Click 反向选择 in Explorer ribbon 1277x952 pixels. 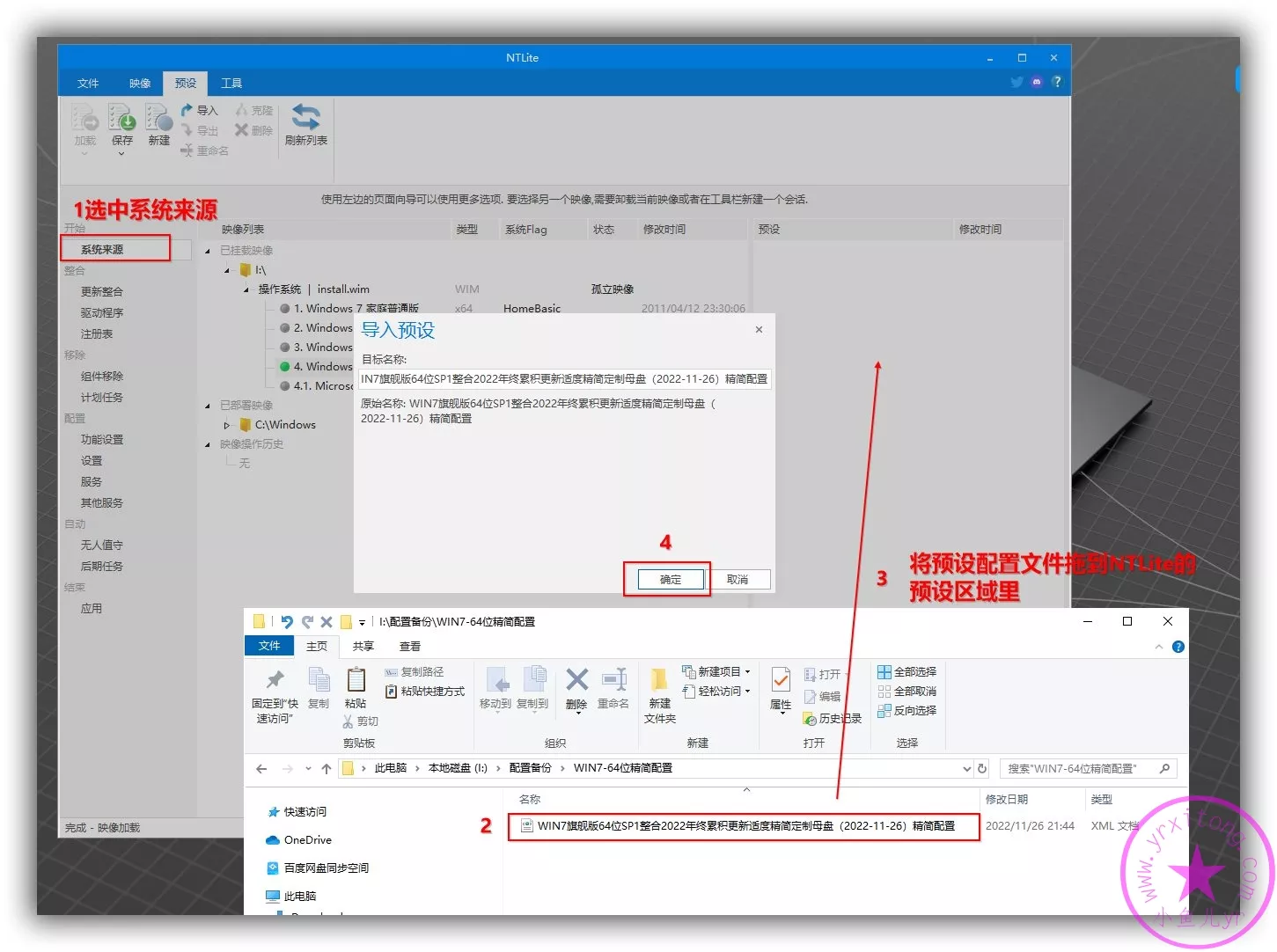[906, 711]
